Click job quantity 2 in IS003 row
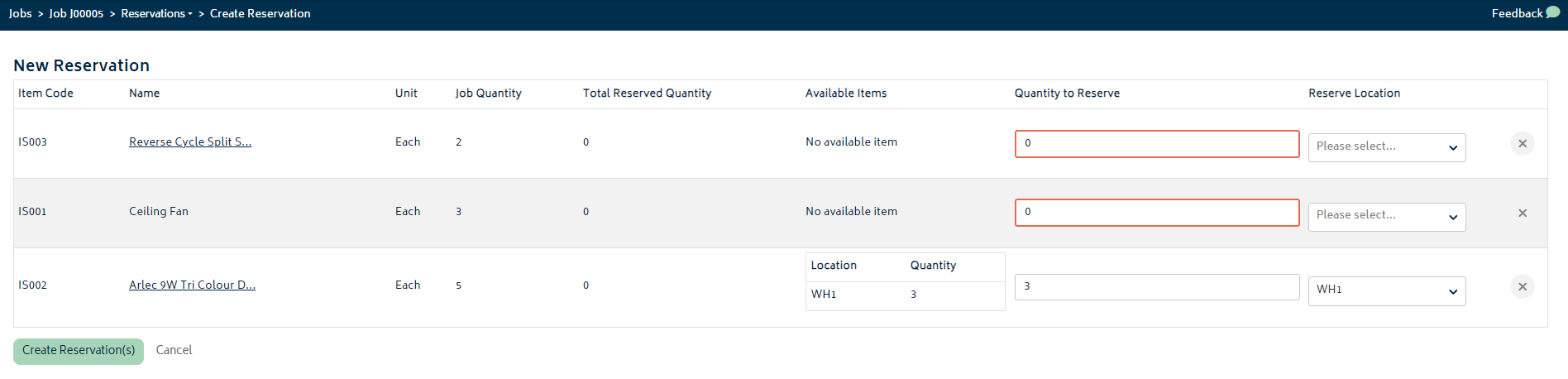The width and height of the screenshot is (1568, 379). coord(458,142)
